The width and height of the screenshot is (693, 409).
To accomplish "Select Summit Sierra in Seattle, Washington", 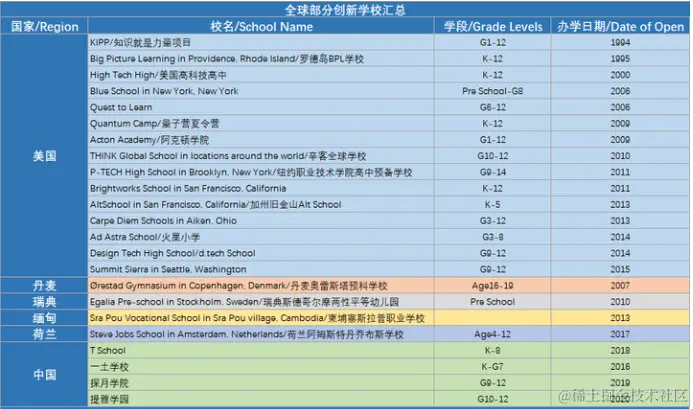I will 168,269.
